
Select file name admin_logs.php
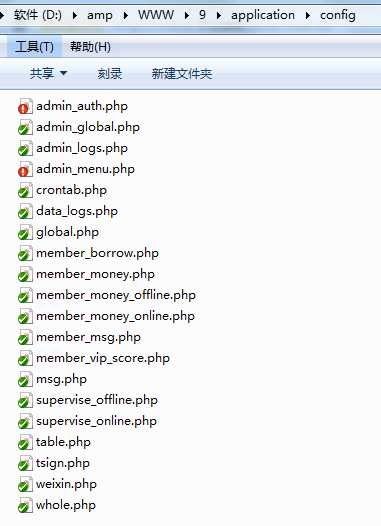click(x=82, y=148)
